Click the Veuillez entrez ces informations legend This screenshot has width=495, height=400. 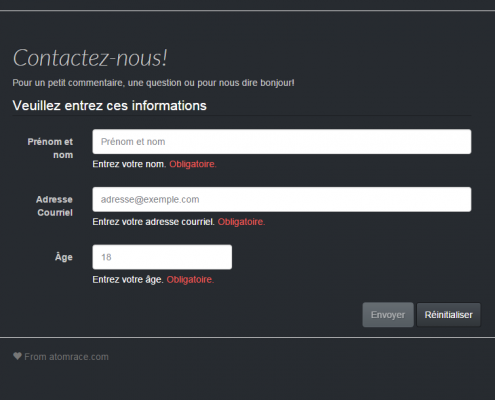[110, 106]
